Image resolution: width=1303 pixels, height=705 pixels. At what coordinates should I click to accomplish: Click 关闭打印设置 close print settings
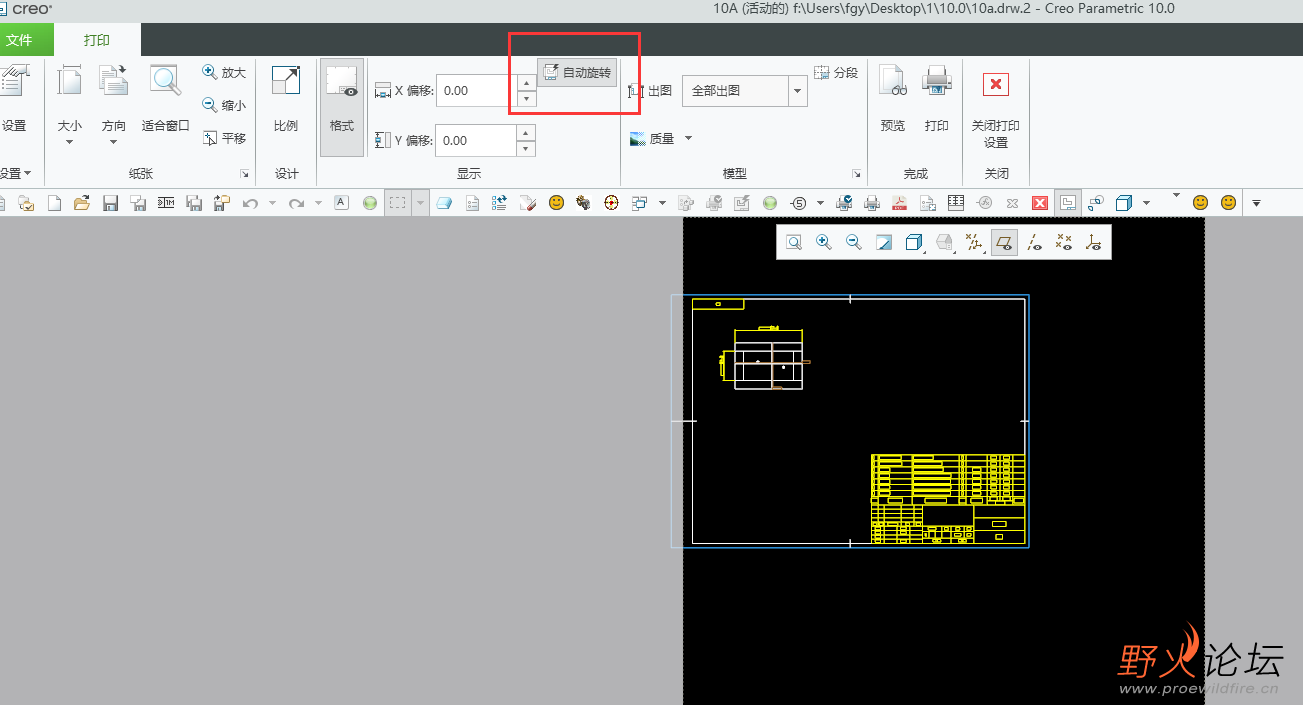[996, 108]
